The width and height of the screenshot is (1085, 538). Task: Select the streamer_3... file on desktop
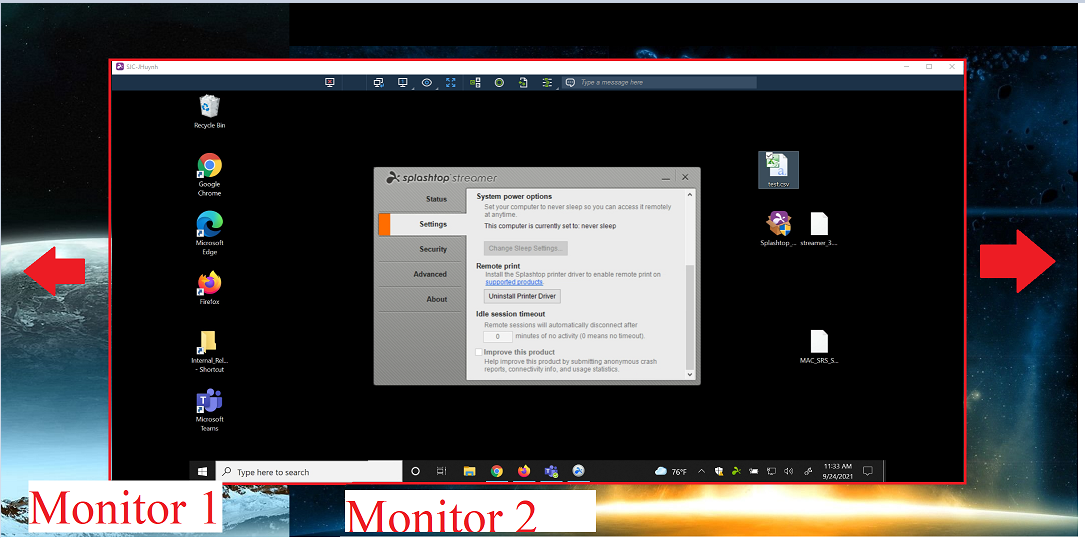tap(819, 229)
